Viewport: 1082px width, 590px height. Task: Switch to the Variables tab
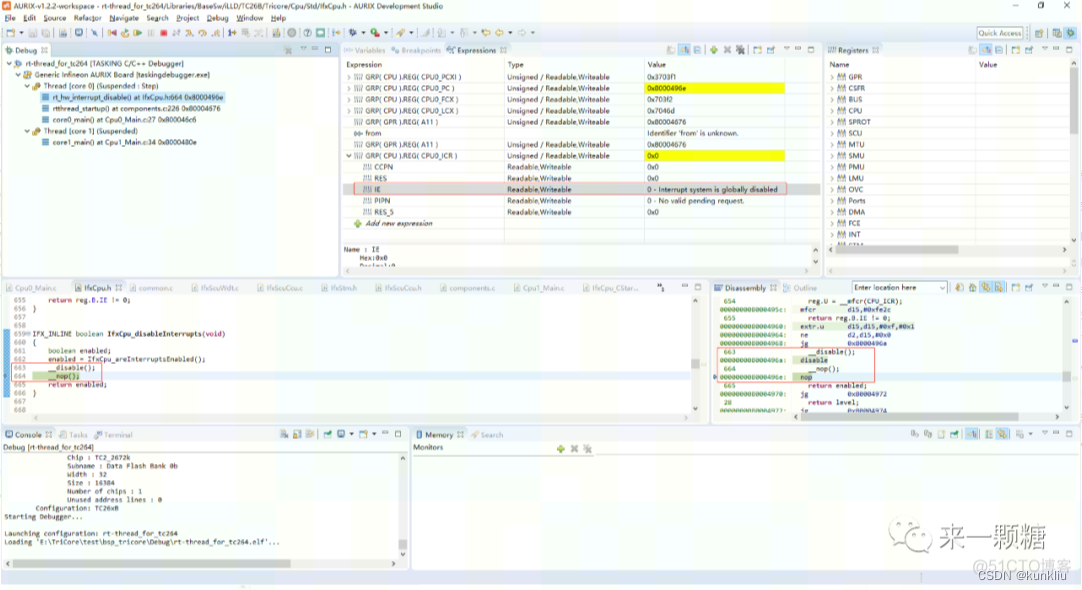(x=366, y=50)
